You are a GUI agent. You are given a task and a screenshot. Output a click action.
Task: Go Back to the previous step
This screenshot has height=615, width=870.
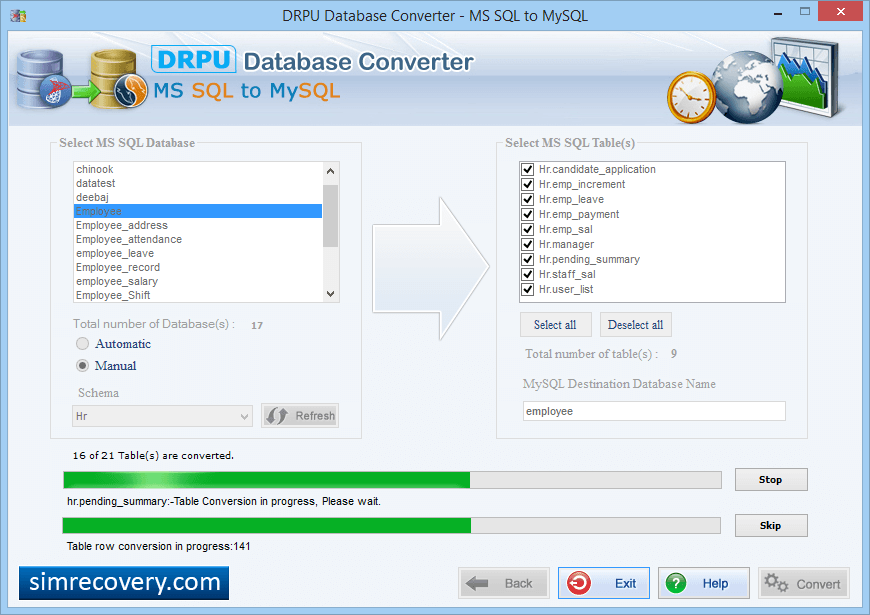[504, 583]
